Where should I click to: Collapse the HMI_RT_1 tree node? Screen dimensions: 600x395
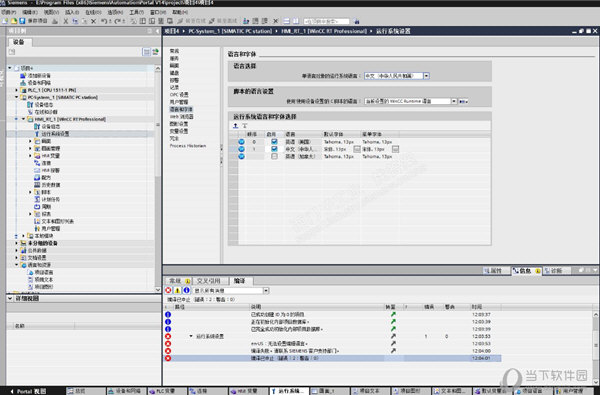pos(24,119)
